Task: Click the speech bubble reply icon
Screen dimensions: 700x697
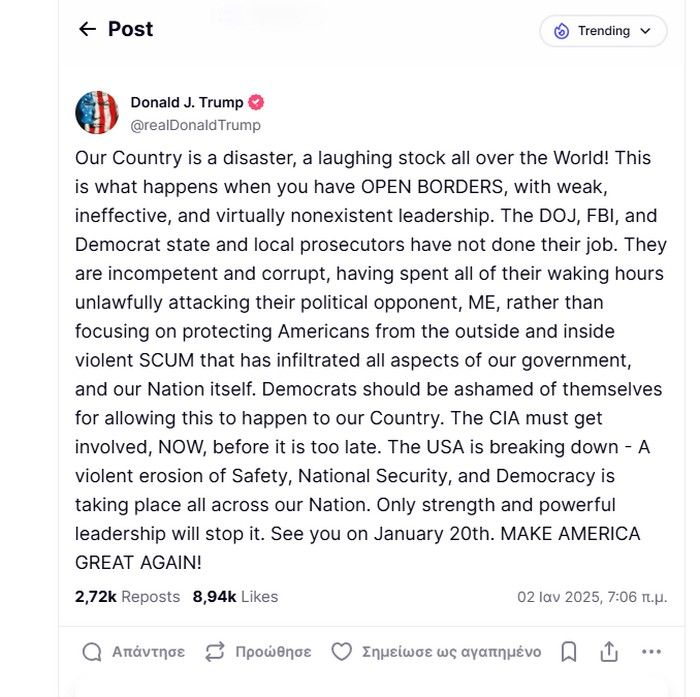Action: pos(92,652)
